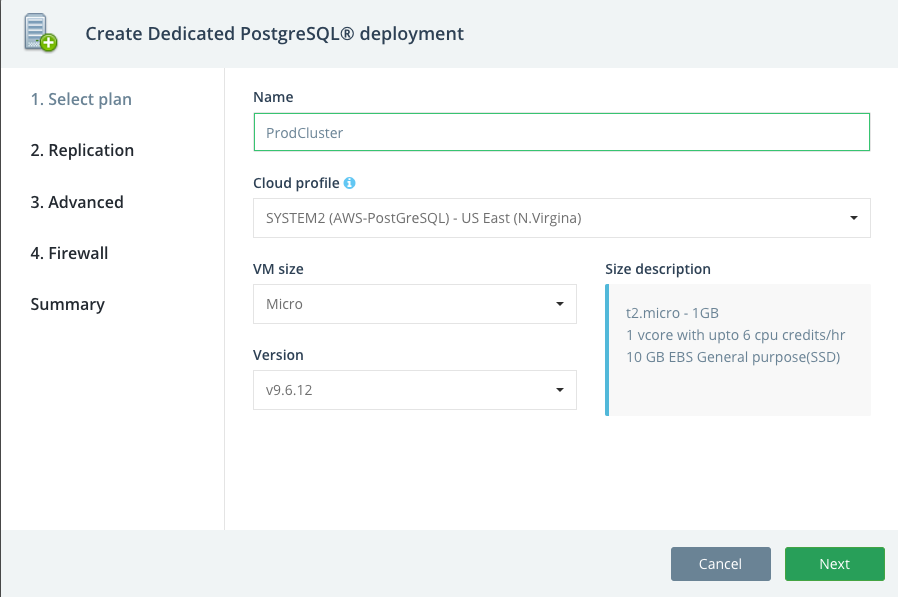Click the Cancel button
Screen dimensions: 898x597
[720, 564]
